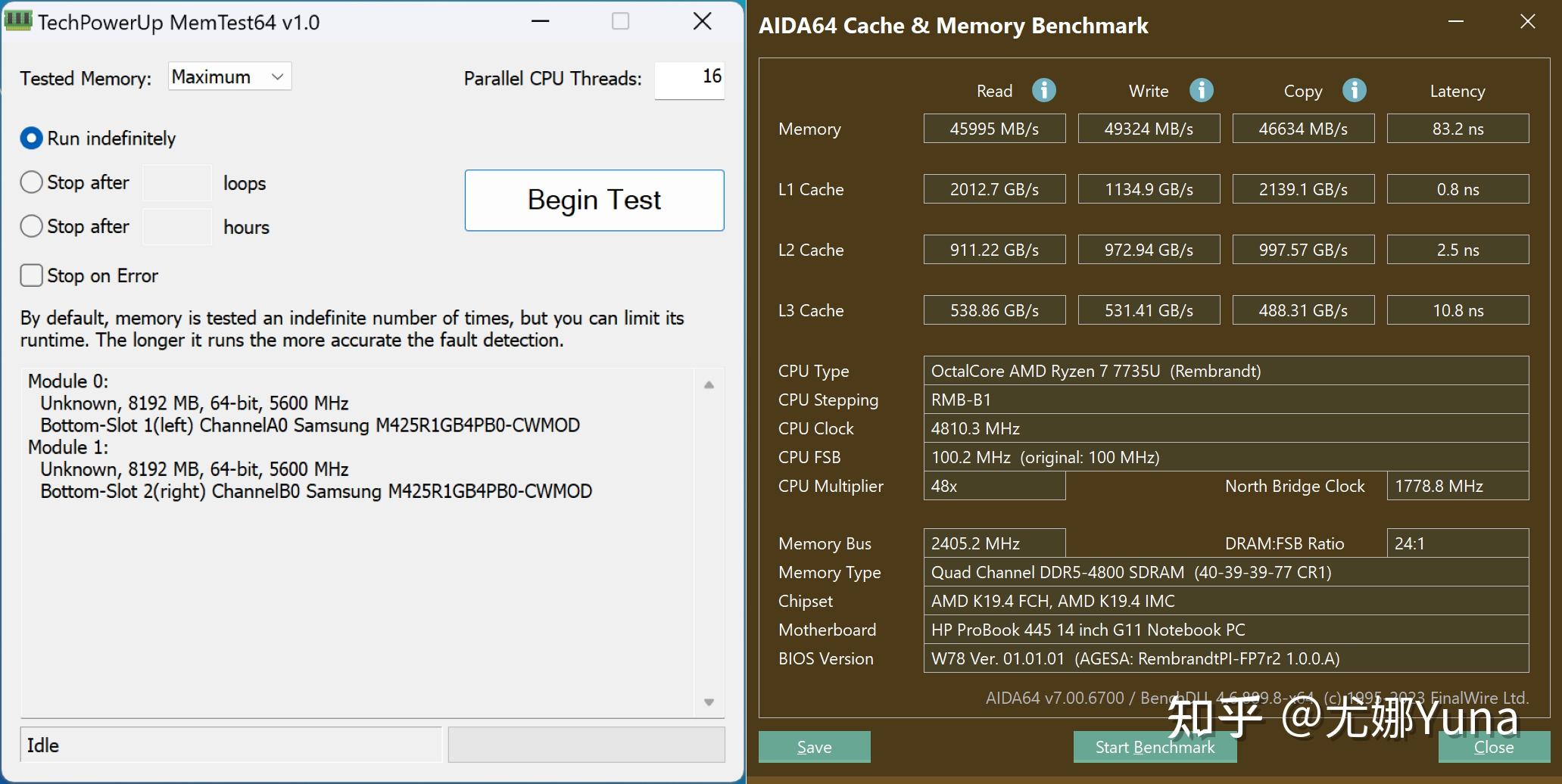
Task: Click the Bottom-Slot 2(right) ChannelB0 line
Action: [x=316, y=491]
